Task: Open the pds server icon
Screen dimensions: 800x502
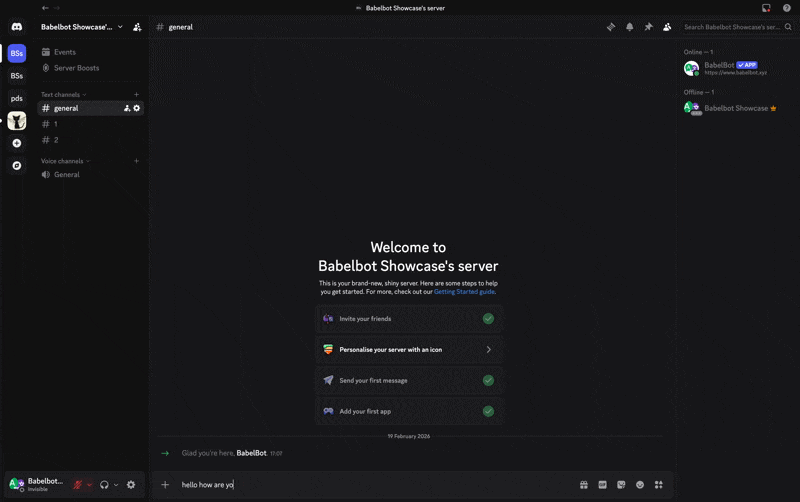Action: click(17, 98)
